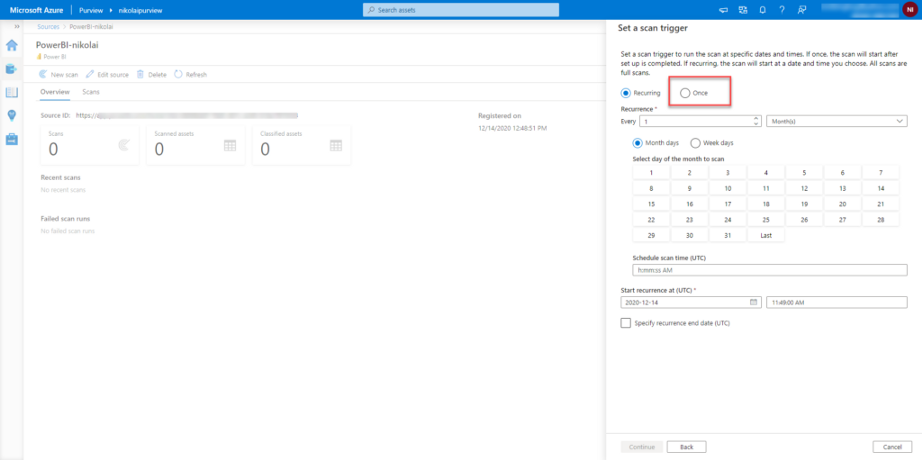
Task: Expand the left sidebar with double chevron
Action: coord(16,27)
